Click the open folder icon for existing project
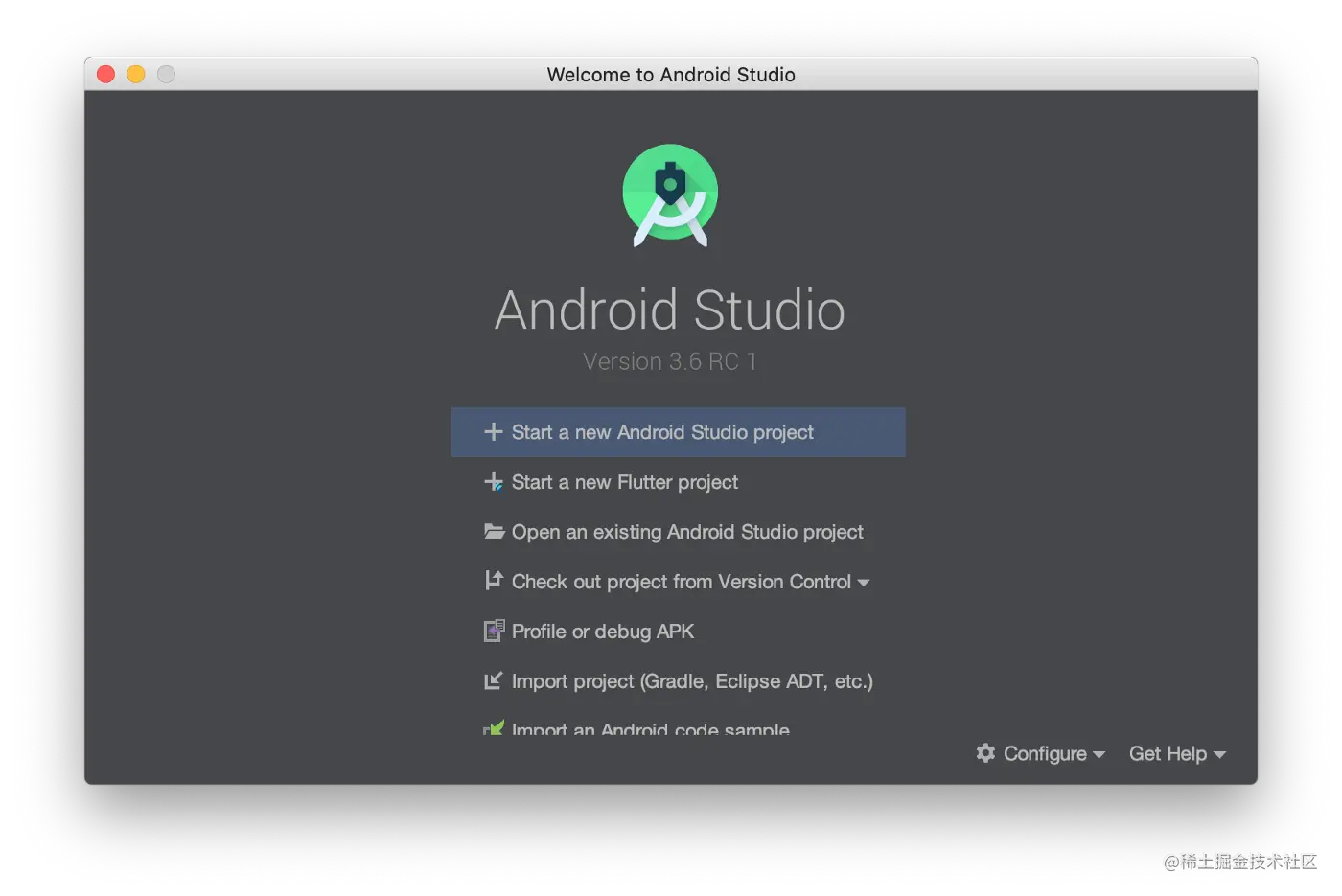Screen dimensions: 1342x896 coord(495,532)
